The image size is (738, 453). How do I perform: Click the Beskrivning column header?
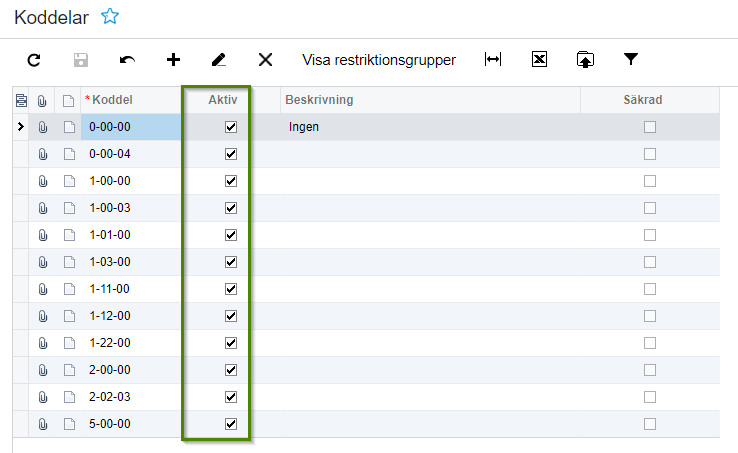pos(320,100)
